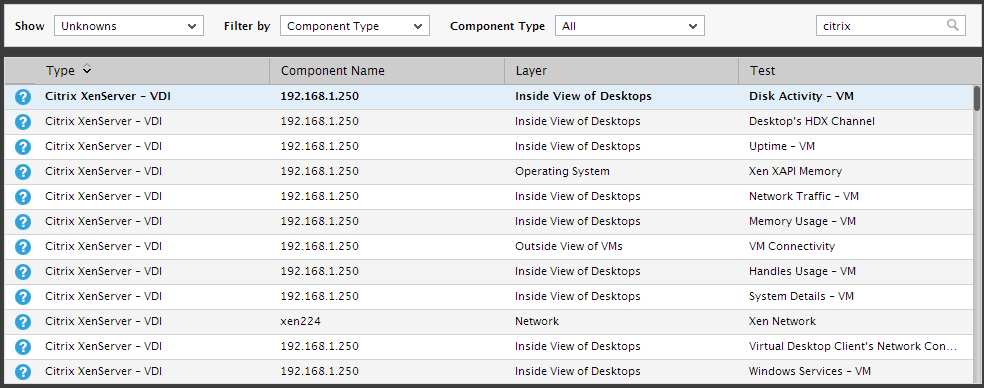Viewport: 984px width, 388px height.
Task: Select the Outside View of VMs layer cell
Action: (x=569, y=246)
